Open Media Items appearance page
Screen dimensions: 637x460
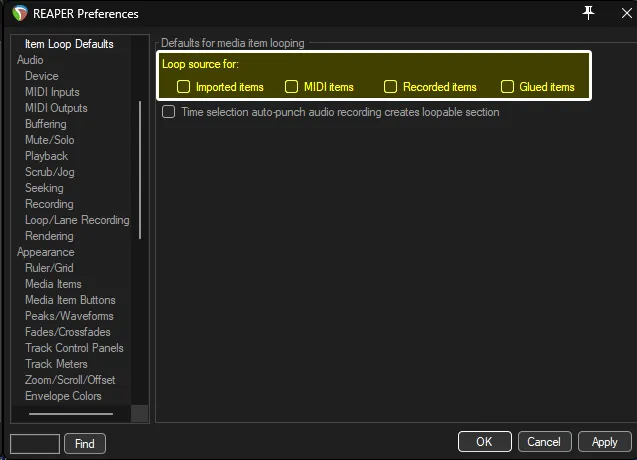tap(53, 284)
